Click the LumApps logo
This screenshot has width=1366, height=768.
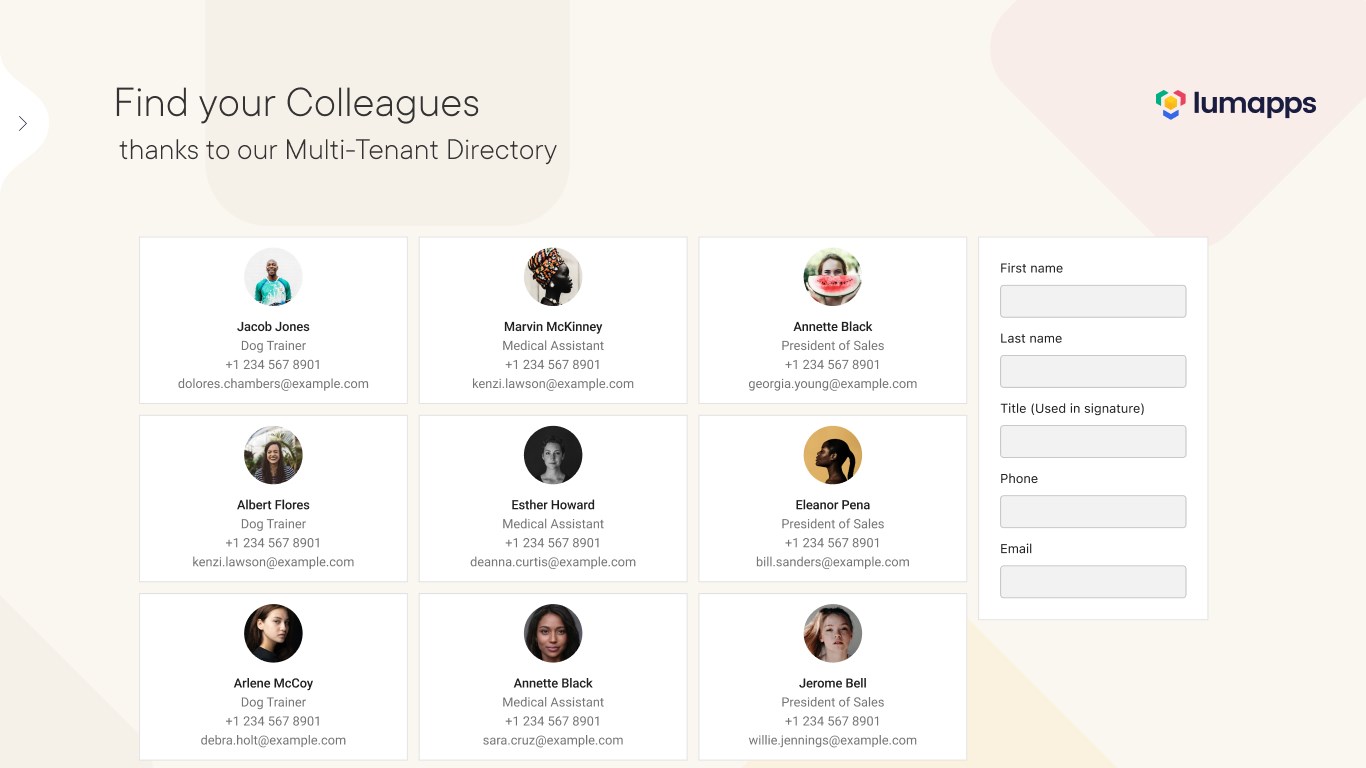1236,104
